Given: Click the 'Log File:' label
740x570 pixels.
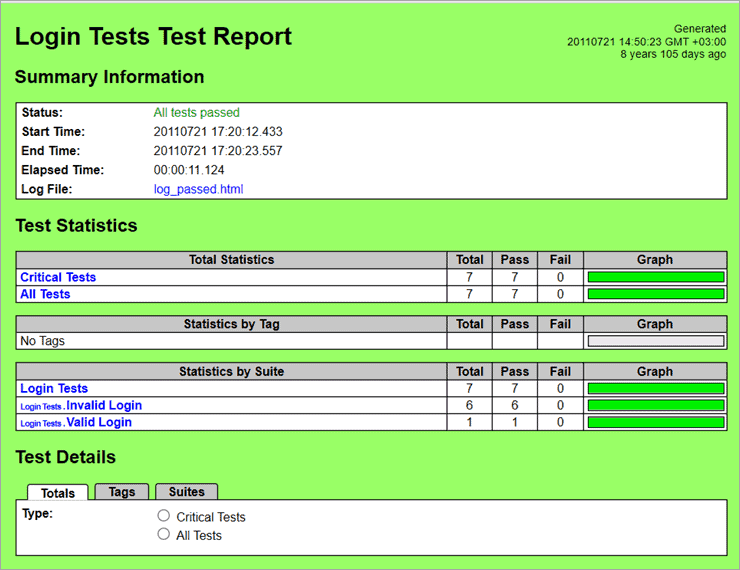Looking at the screenshot, I should 47,189.
